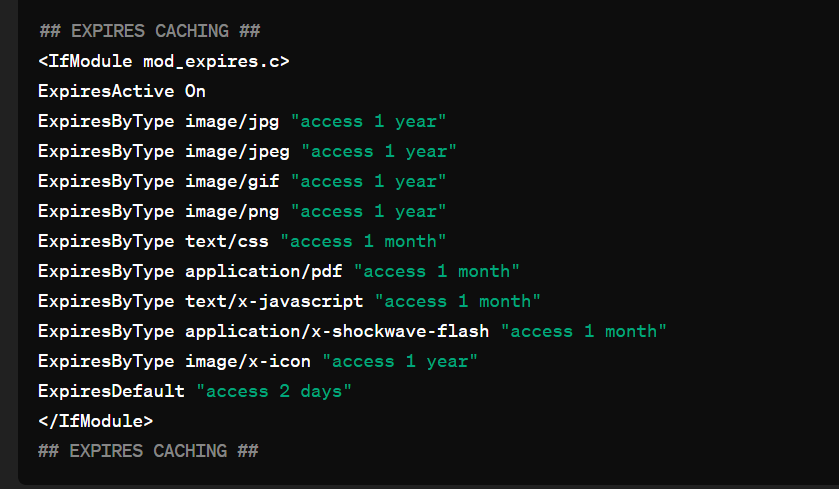Viewport: 839px width, 489px height.
Task: Click the "image/jpeg" MIME type text
Action: tap(237, 151)
